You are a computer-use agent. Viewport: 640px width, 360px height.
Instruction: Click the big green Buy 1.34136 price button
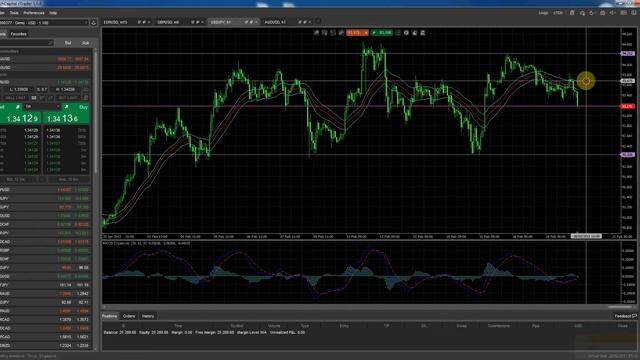click(66, 118)
